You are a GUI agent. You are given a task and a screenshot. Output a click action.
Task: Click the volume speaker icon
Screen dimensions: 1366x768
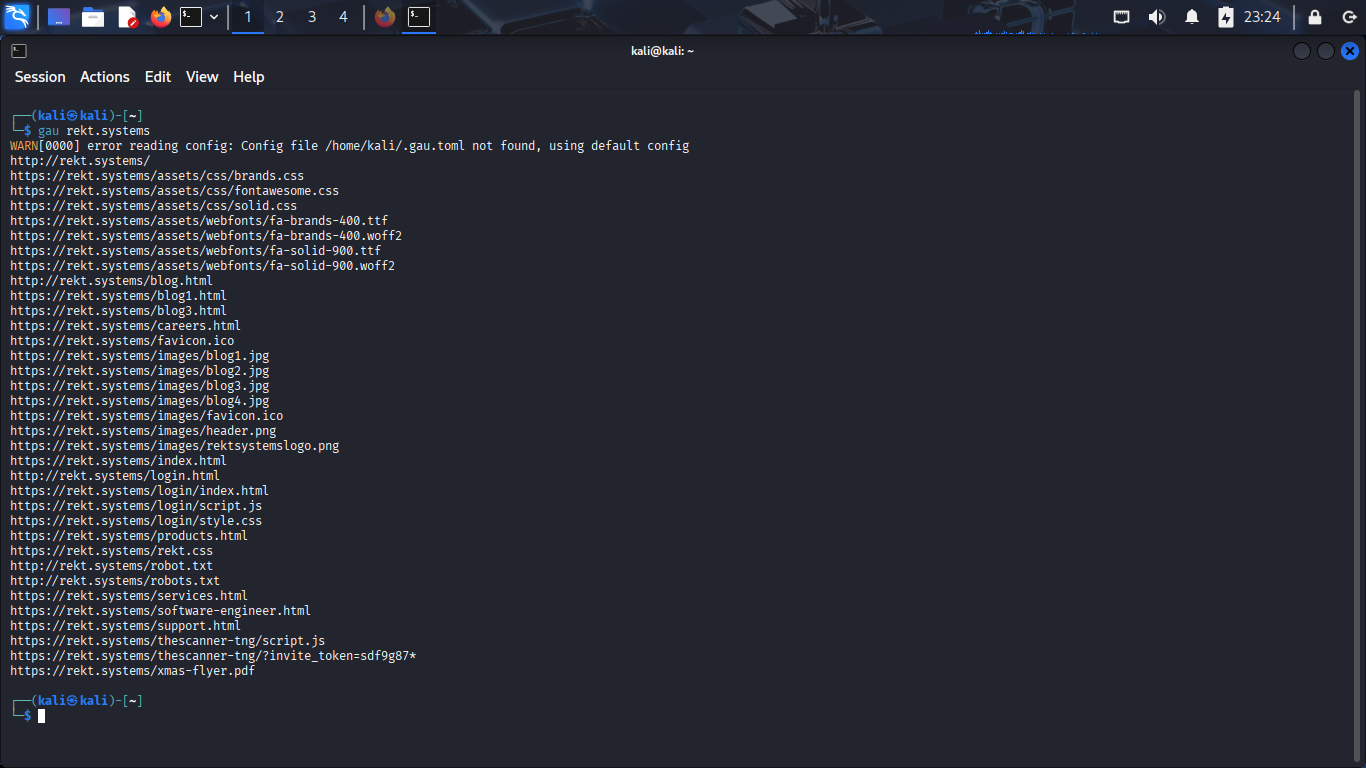pos(1157,17)
